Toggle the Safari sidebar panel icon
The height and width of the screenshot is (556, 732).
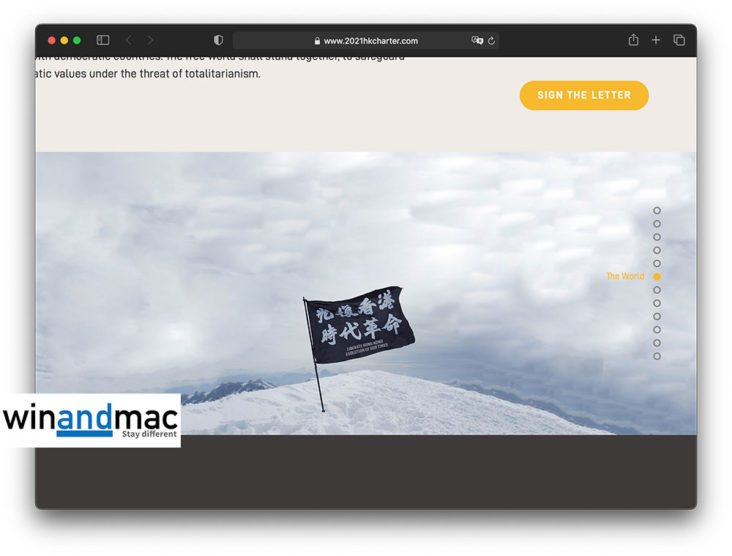coord(103,40)
